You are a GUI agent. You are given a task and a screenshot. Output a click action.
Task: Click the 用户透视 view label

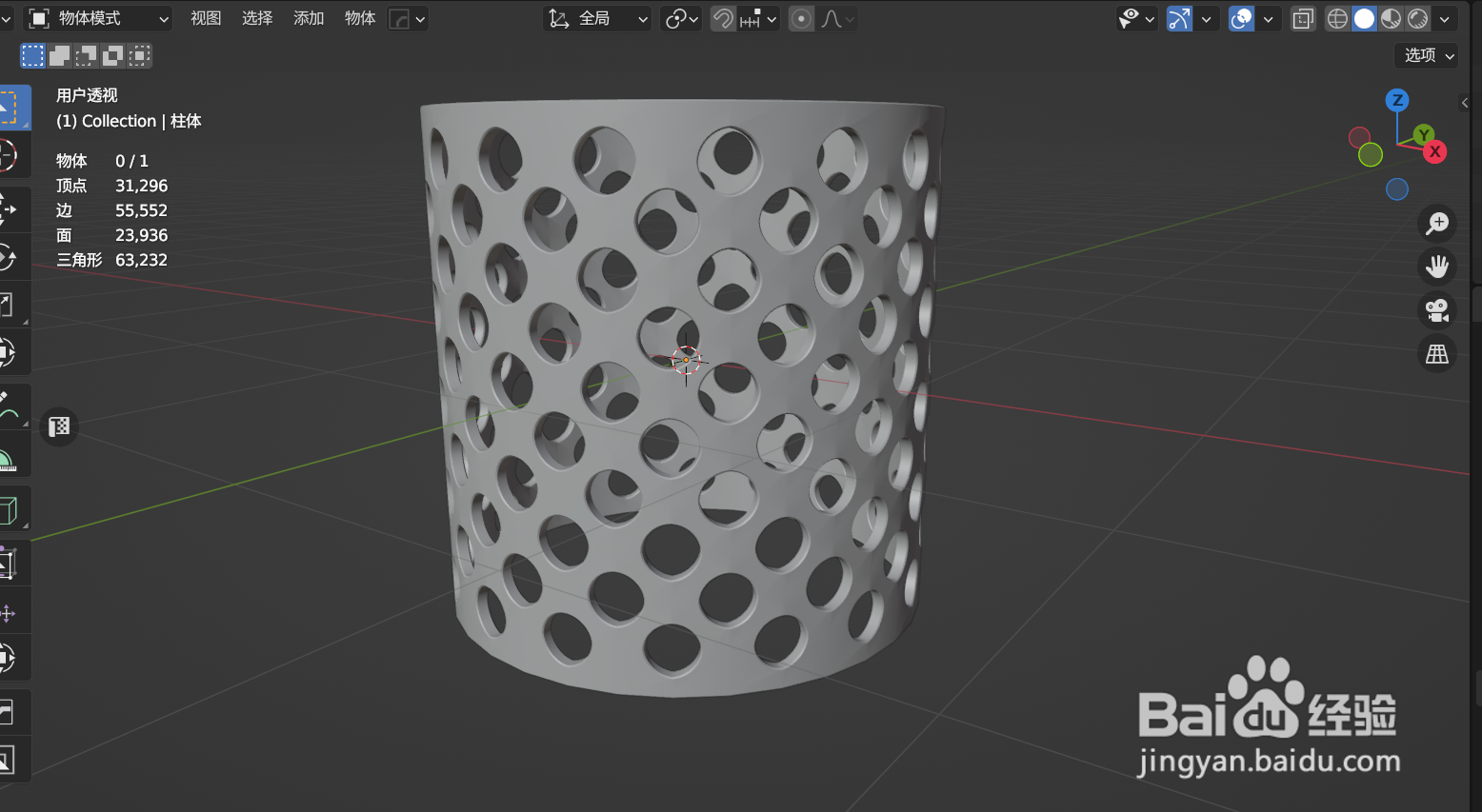[x=87, y=95]
